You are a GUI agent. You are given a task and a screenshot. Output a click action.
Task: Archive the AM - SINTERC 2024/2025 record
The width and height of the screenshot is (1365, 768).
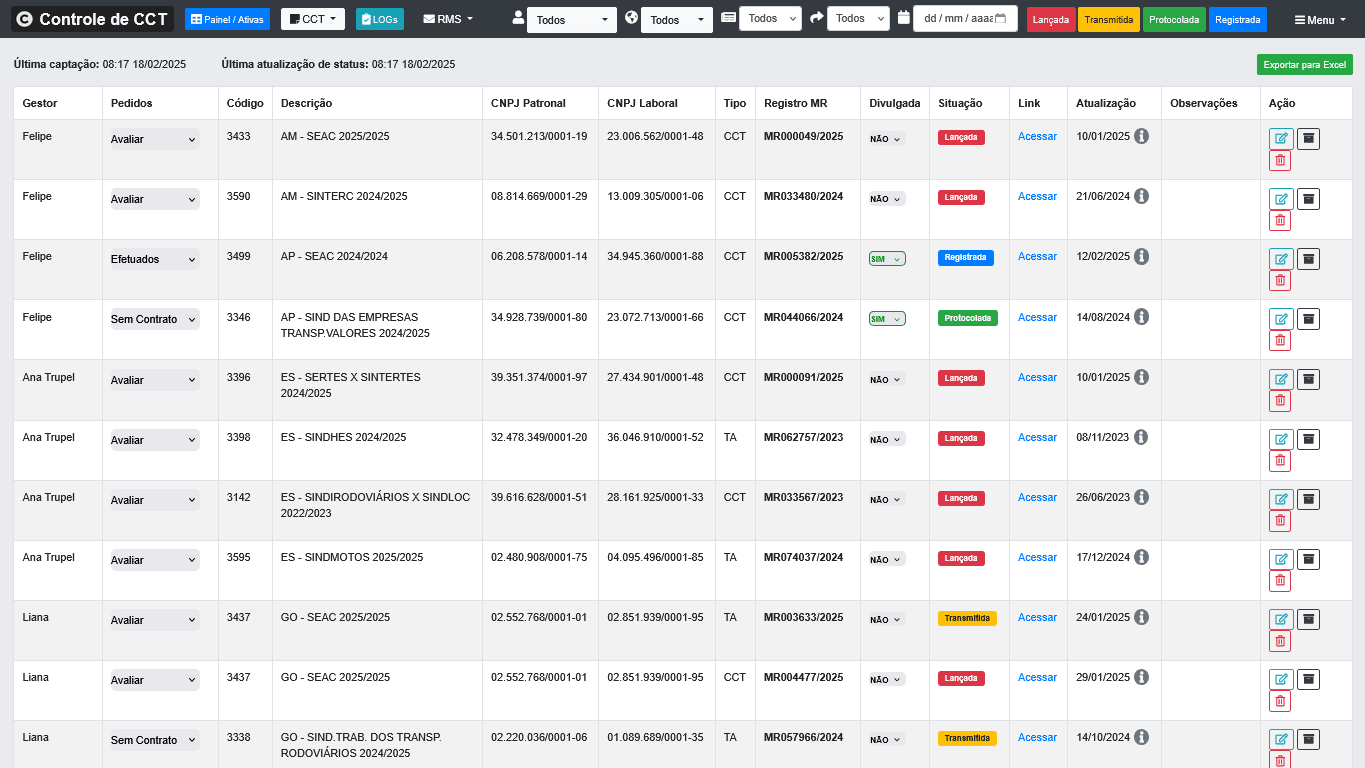coord(1308,199)
